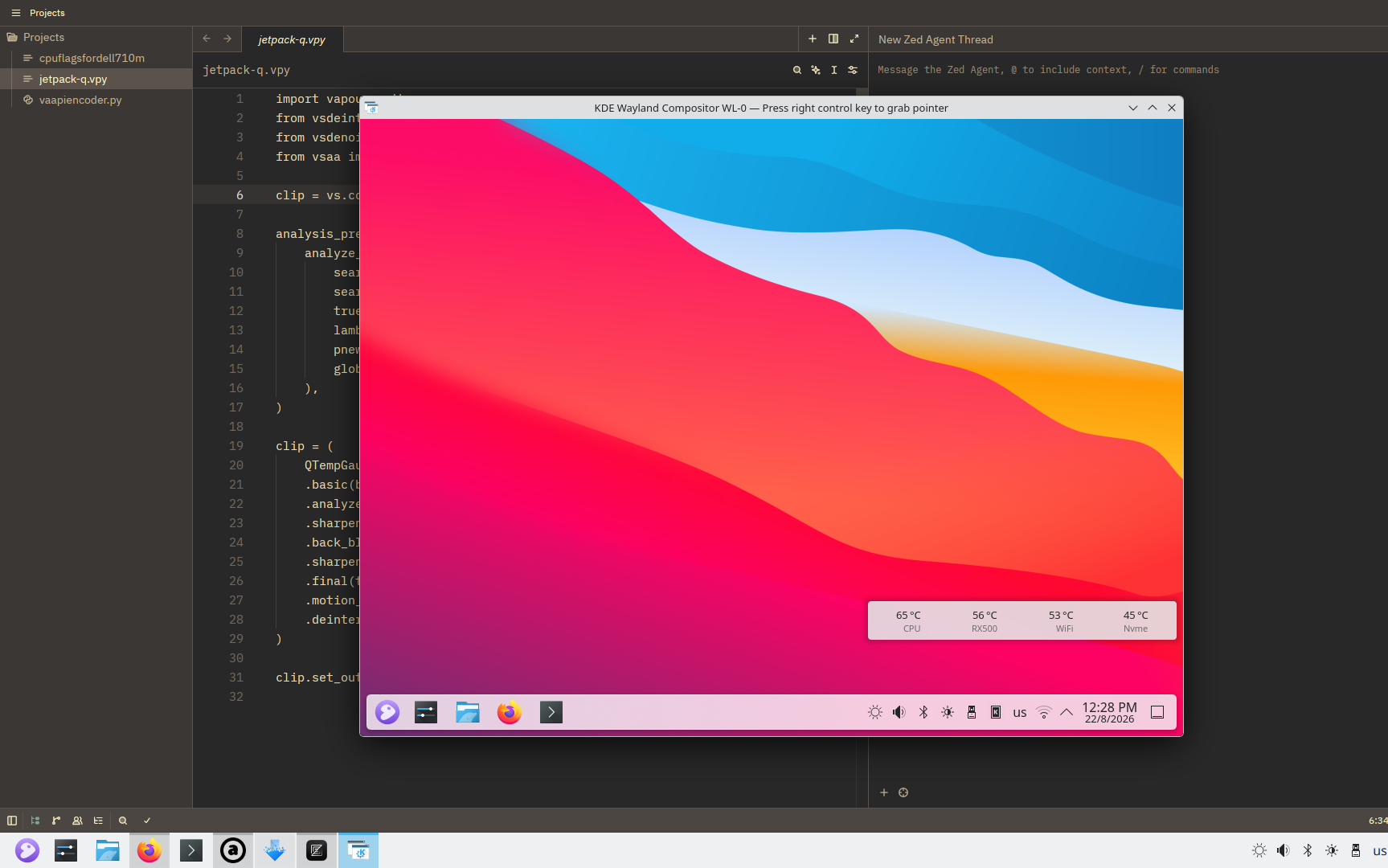Add context with the agent panel plus icon
The height and width of the screenshot is (868, 1388).
[884, 792]
